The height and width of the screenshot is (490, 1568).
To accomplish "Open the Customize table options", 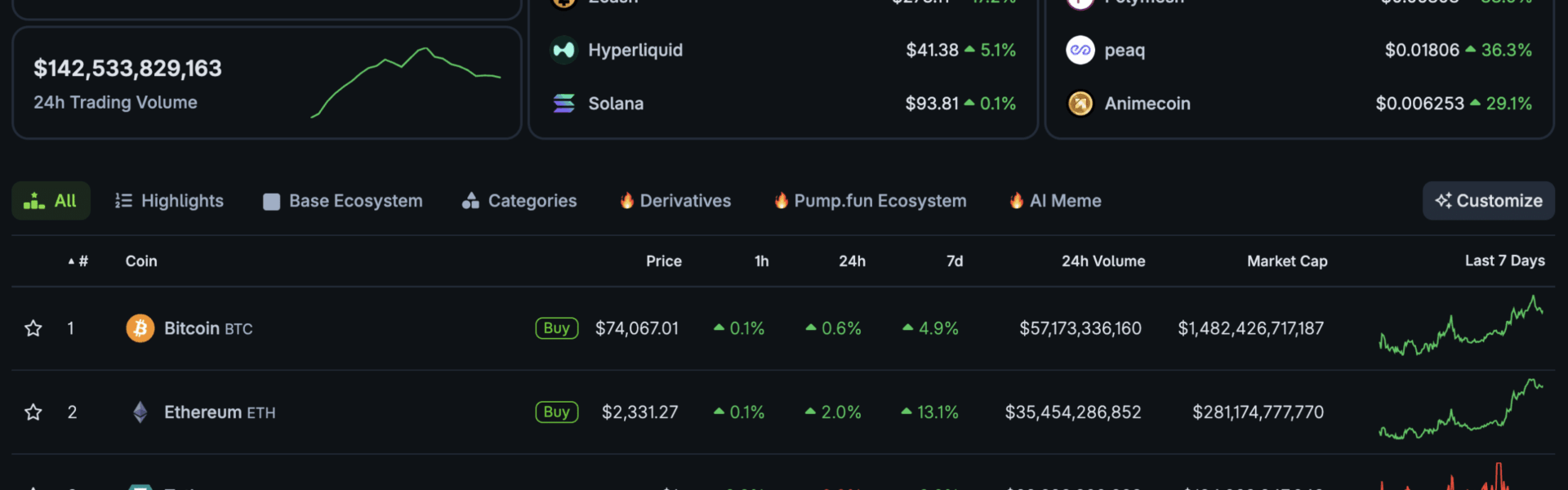I will [1488, 201].
